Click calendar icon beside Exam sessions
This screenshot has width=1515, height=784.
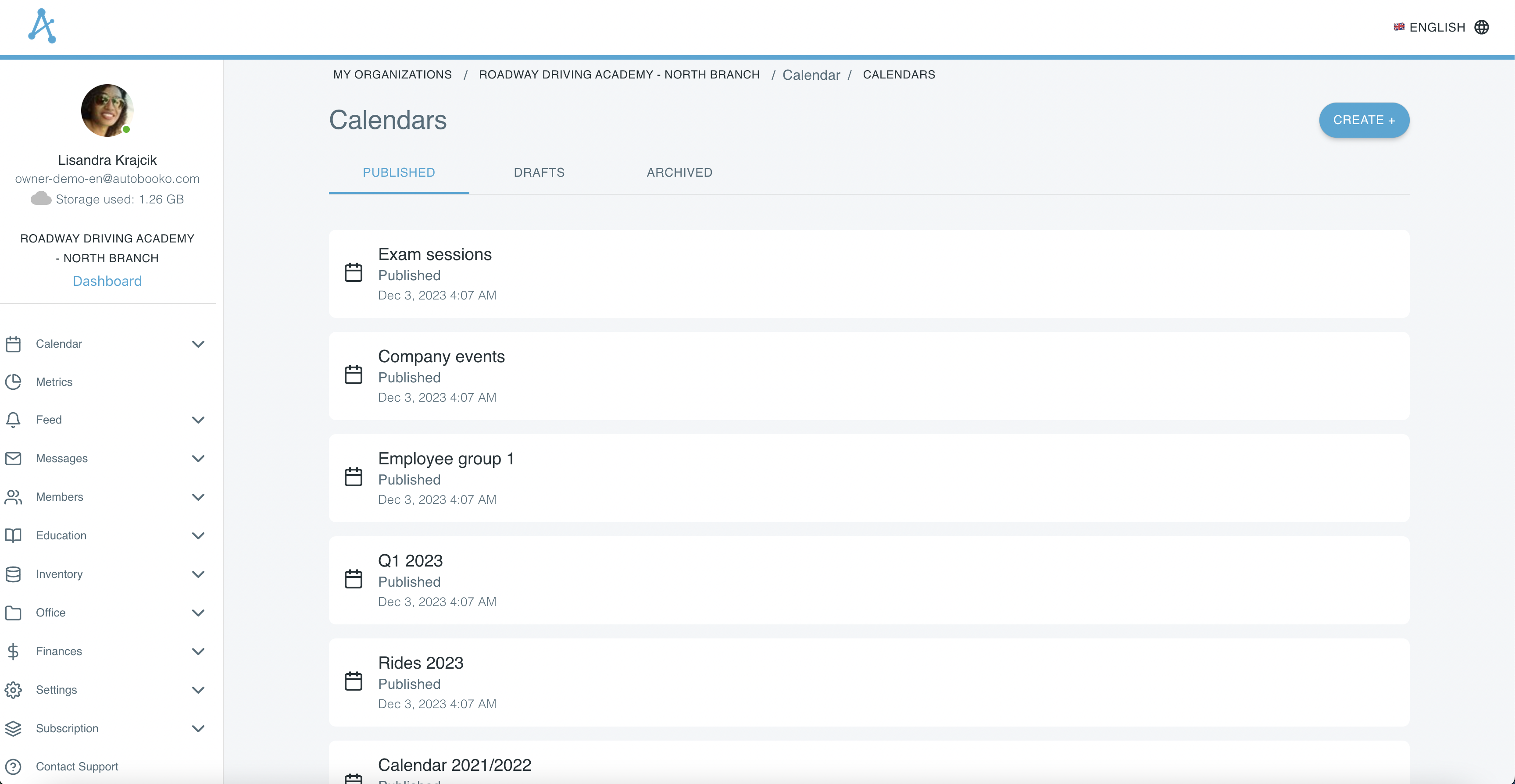[x=354, y=273]
